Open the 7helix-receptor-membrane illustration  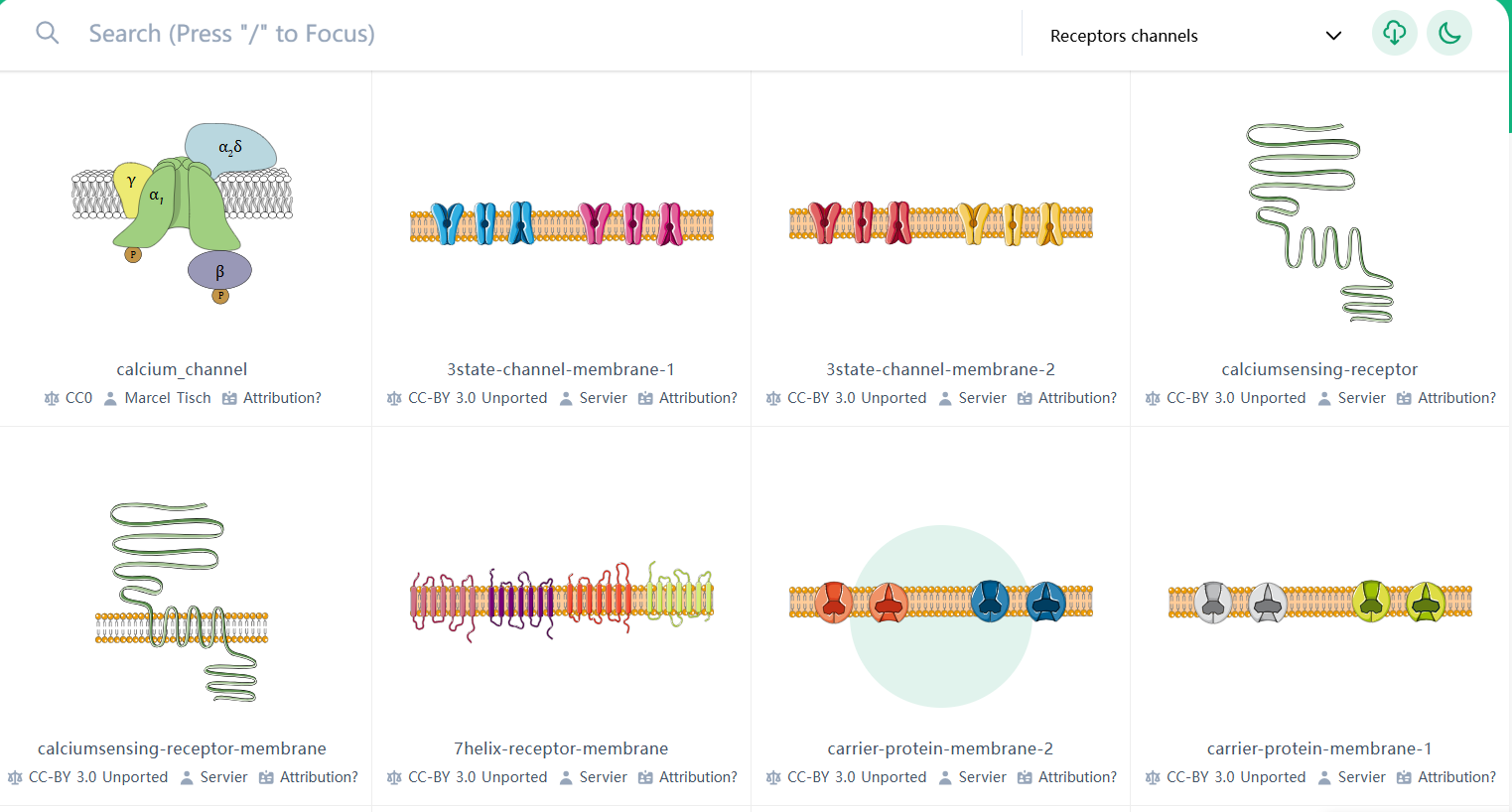point(561,599)
